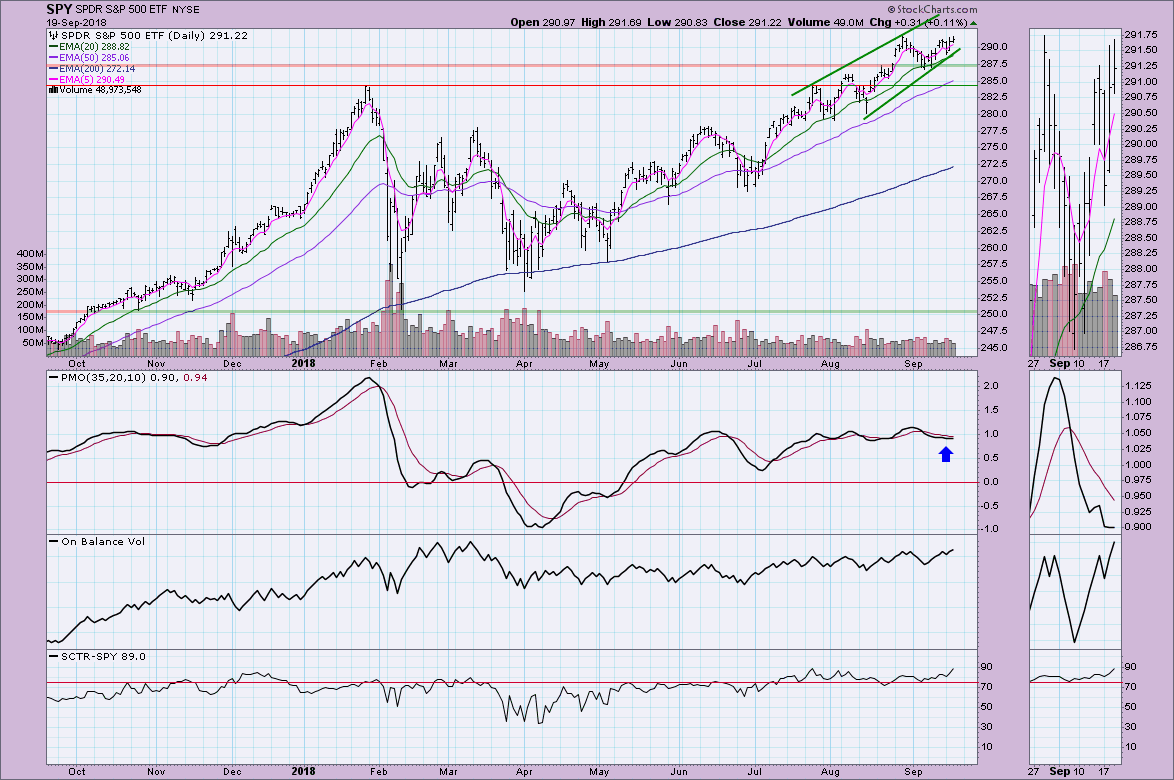Click the Apr label under price panel

pyautogui.click(x=524, y=364)
